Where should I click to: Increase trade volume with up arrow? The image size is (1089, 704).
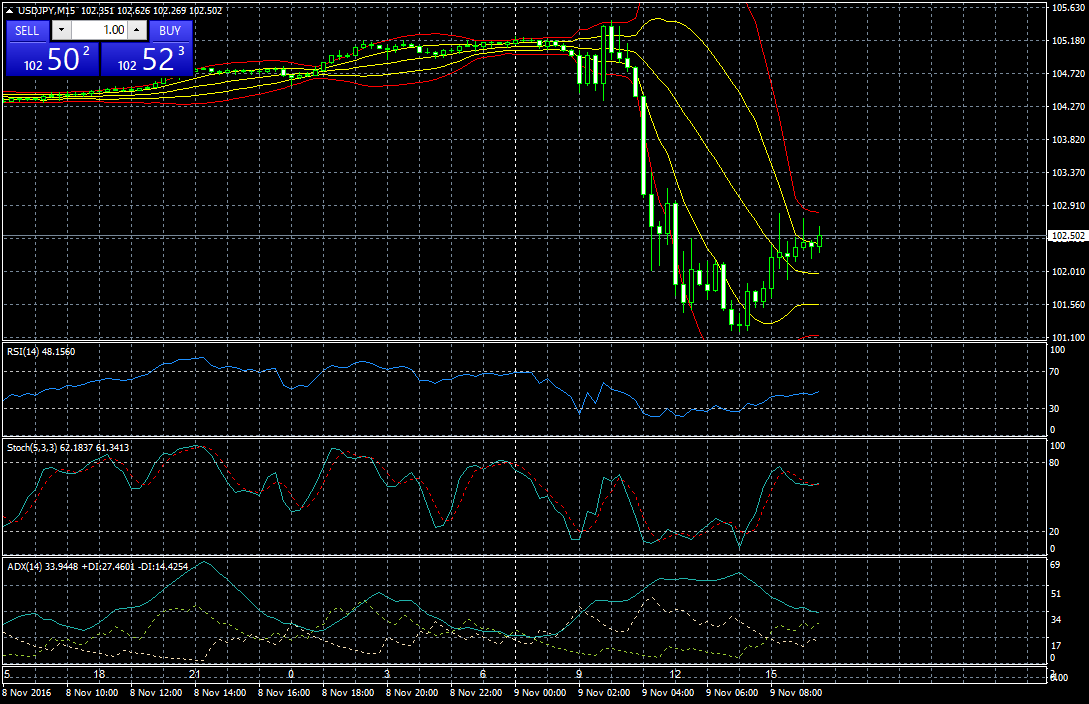(x=136, y=30)
